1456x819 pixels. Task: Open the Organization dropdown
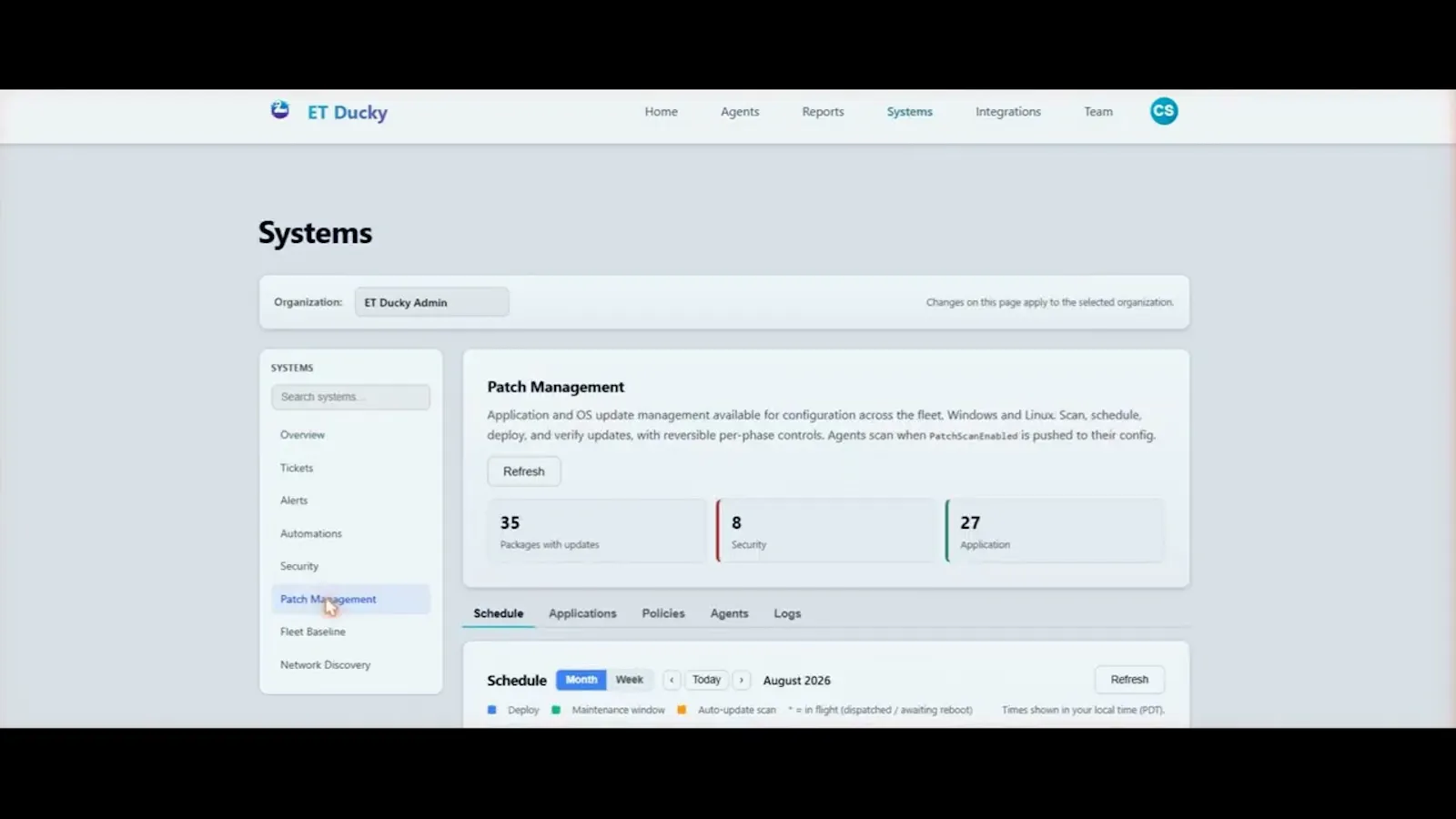tap(431, 302)
